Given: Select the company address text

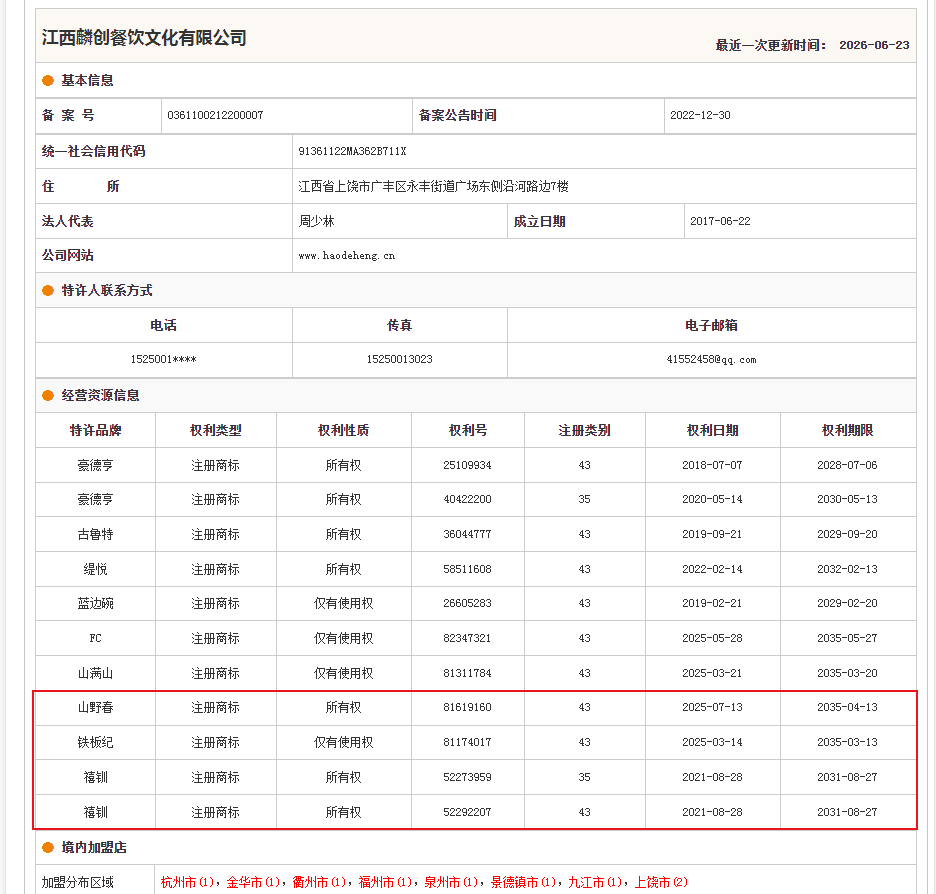Looking at the screenshot, I should pyautogui.click(x=433, y=186).
